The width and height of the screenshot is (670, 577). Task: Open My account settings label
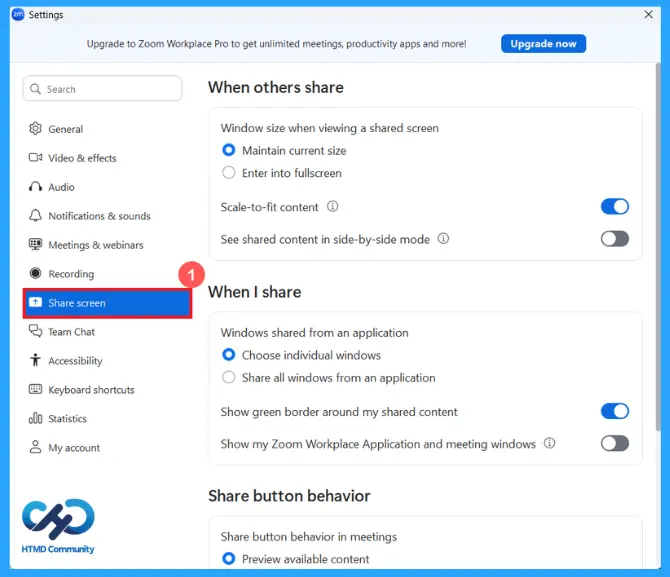pyautogui.click(x=74, y=448)
